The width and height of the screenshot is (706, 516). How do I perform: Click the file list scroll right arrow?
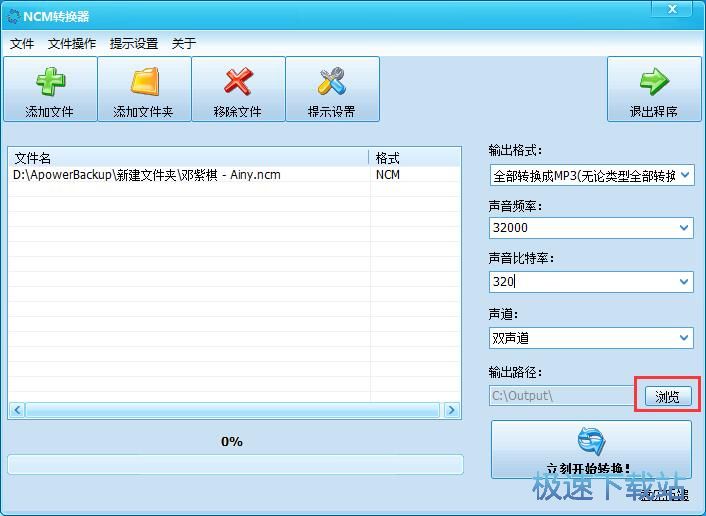tap(452, 410)
